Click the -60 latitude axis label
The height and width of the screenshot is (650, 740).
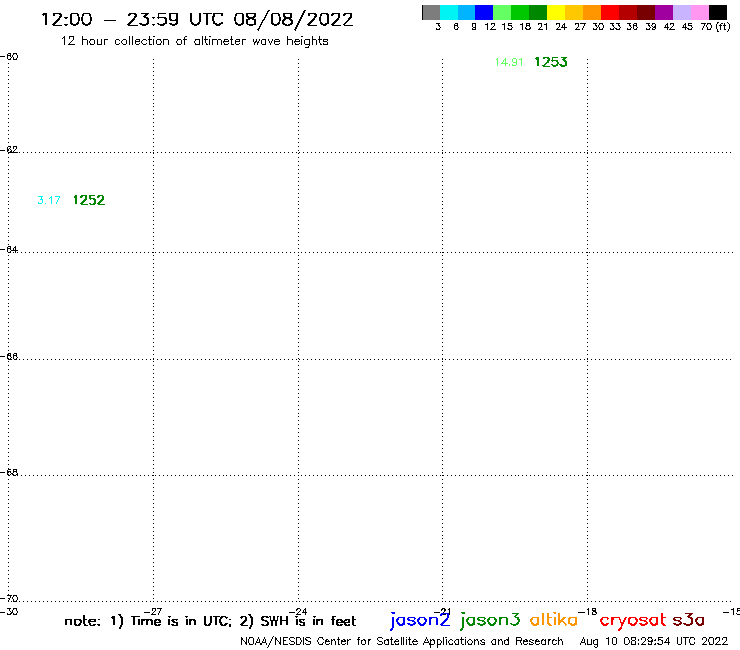[9, 57]
